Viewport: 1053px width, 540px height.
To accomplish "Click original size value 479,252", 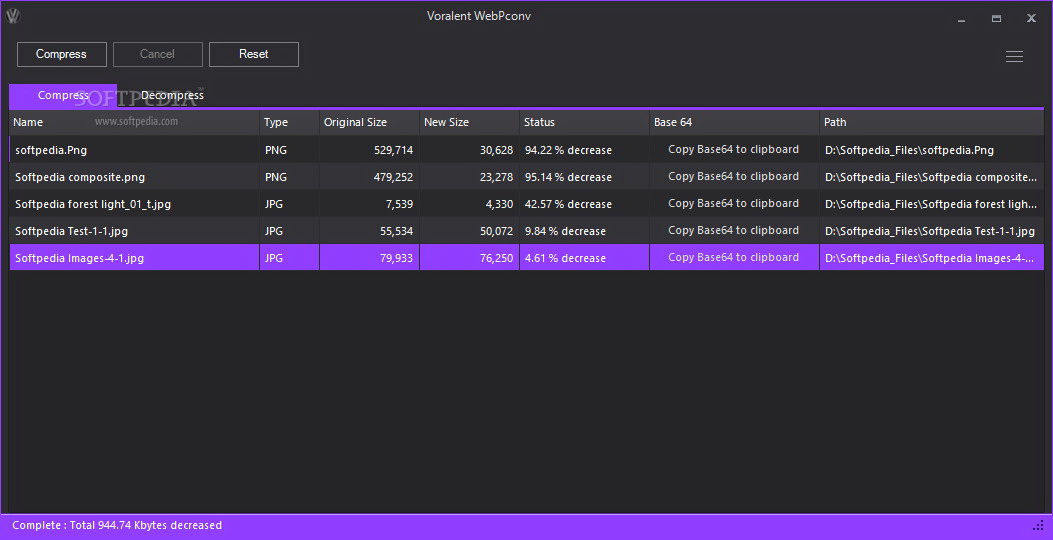I will 394,177.
